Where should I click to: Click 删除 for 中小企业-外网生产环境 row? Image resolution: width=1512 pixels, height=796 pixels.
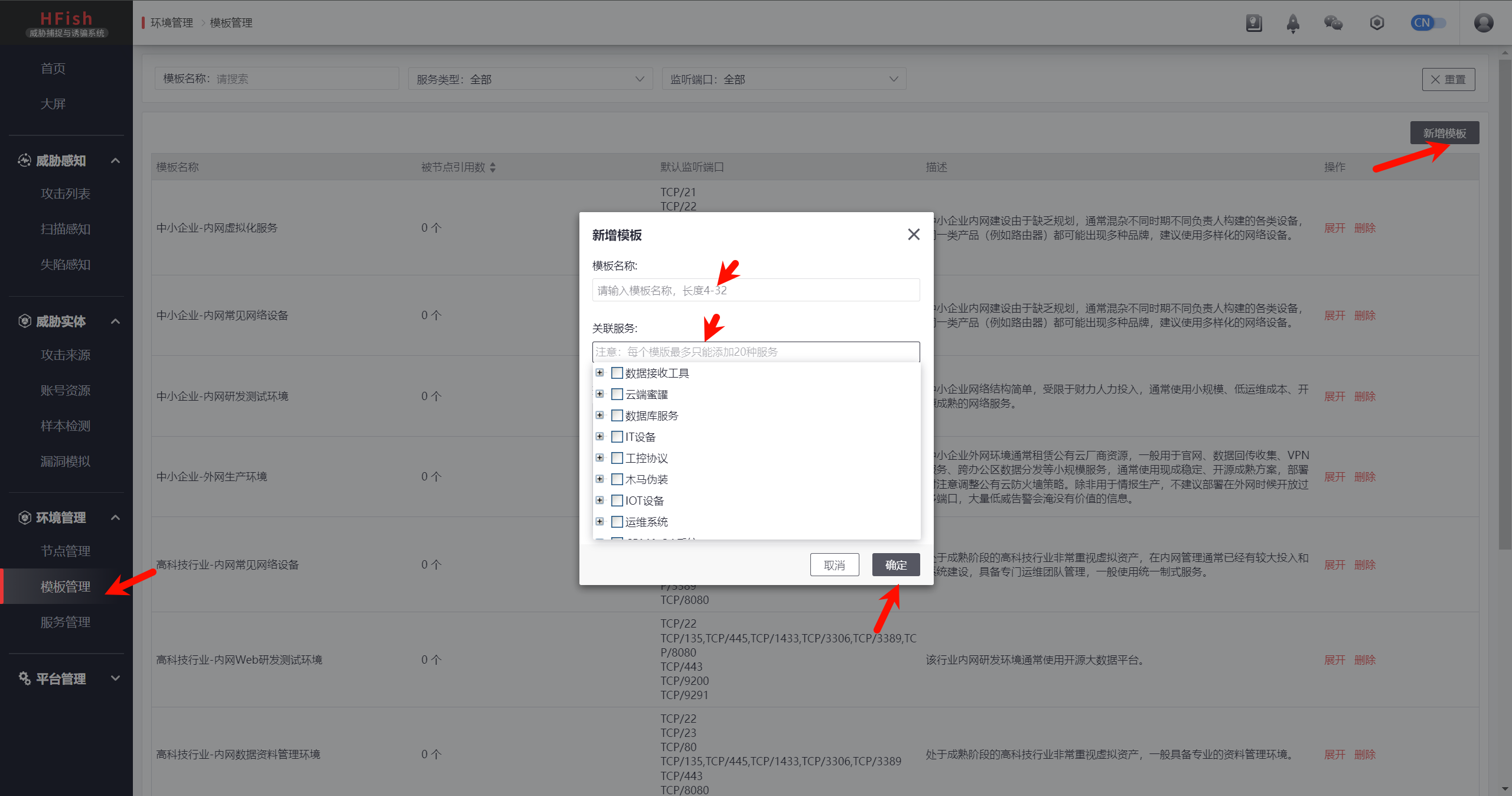[x=1365, y=477]
